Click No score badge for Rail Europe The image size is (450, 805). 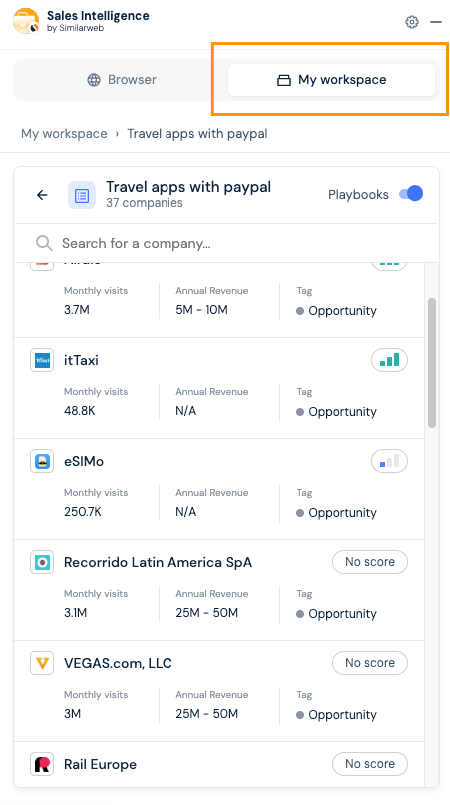(370, 764)
